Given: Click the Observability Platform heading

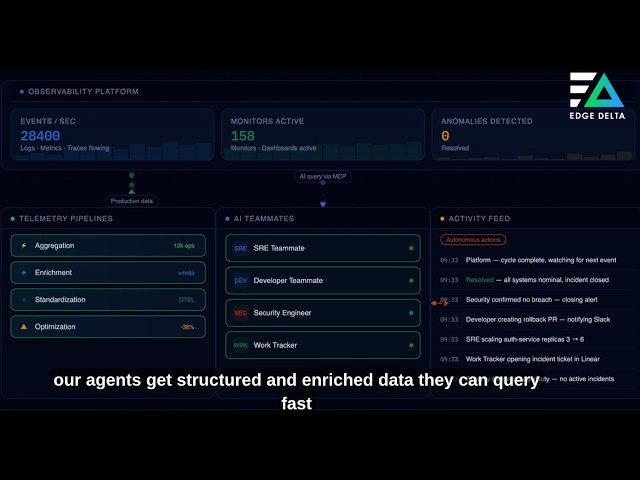Looking at the screenshot, I should 83,91.
